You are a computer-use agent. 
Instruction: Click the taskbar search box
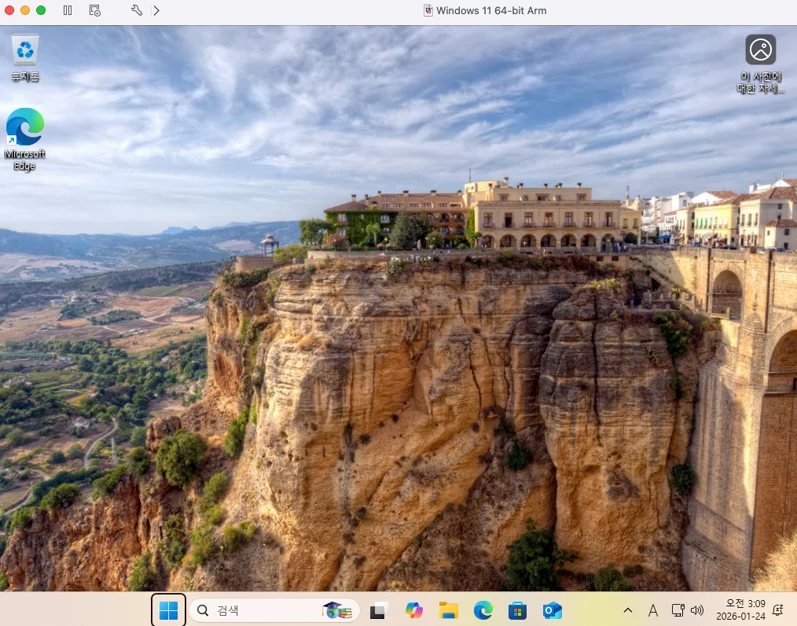point(274,610)
